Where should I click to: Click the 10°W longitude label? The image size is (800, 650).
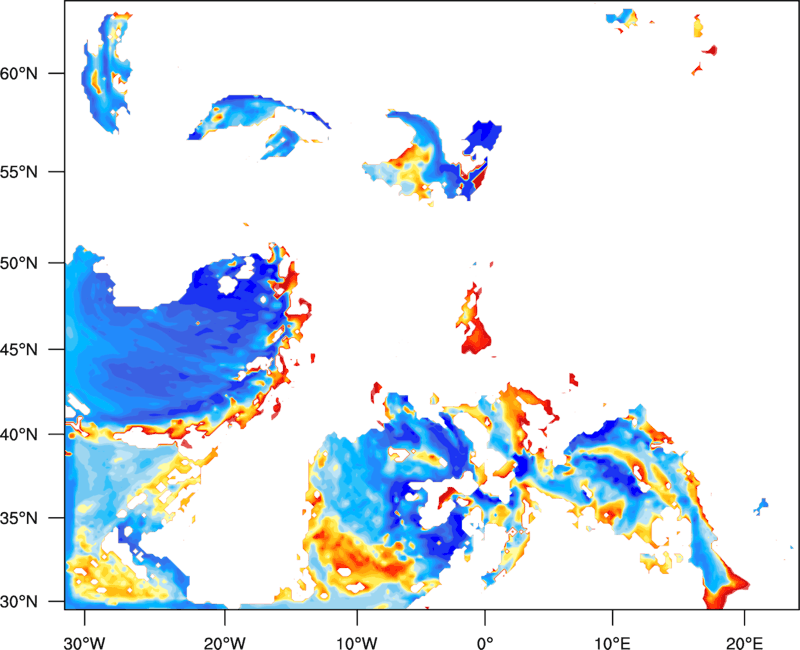(357, 643)
